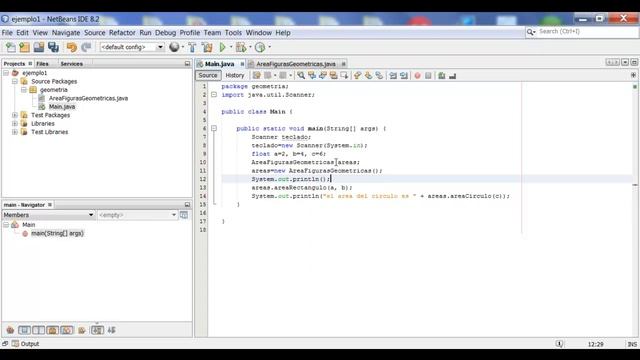Click the Redo toolbar icon
Screen dimensions: 640x360
[x=86, y=47]
